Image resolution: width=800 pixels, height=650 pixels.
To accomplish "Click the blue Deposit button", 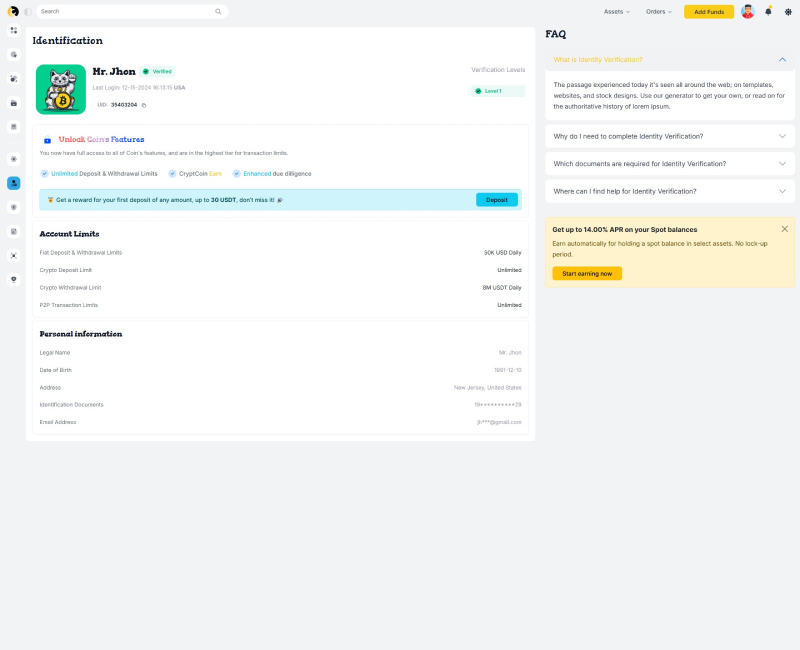I will (x=496, y=200).
